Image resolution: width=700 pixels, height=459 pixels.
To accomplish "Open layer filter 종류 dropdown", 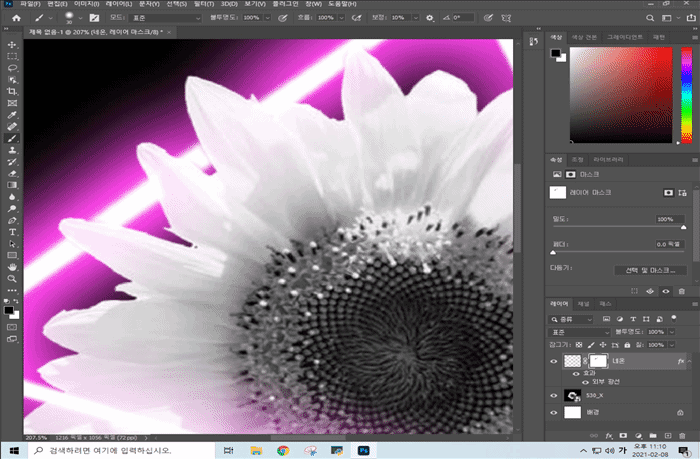I will [x=571, y=319].
